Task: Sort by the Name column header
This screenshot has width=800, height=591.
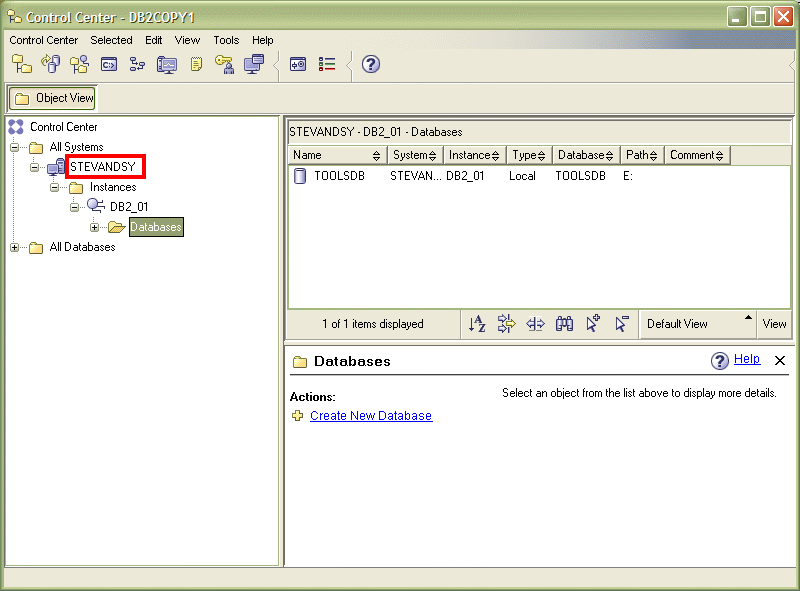Action: coord(338,155)
